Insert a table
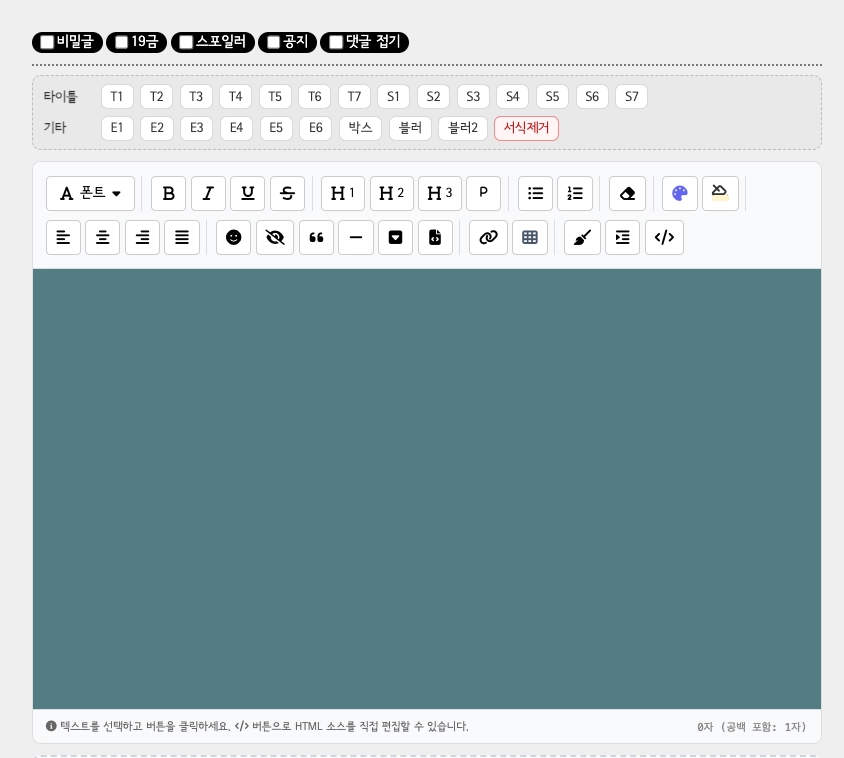This screenshot has height=758, width=844. [530, 237]
